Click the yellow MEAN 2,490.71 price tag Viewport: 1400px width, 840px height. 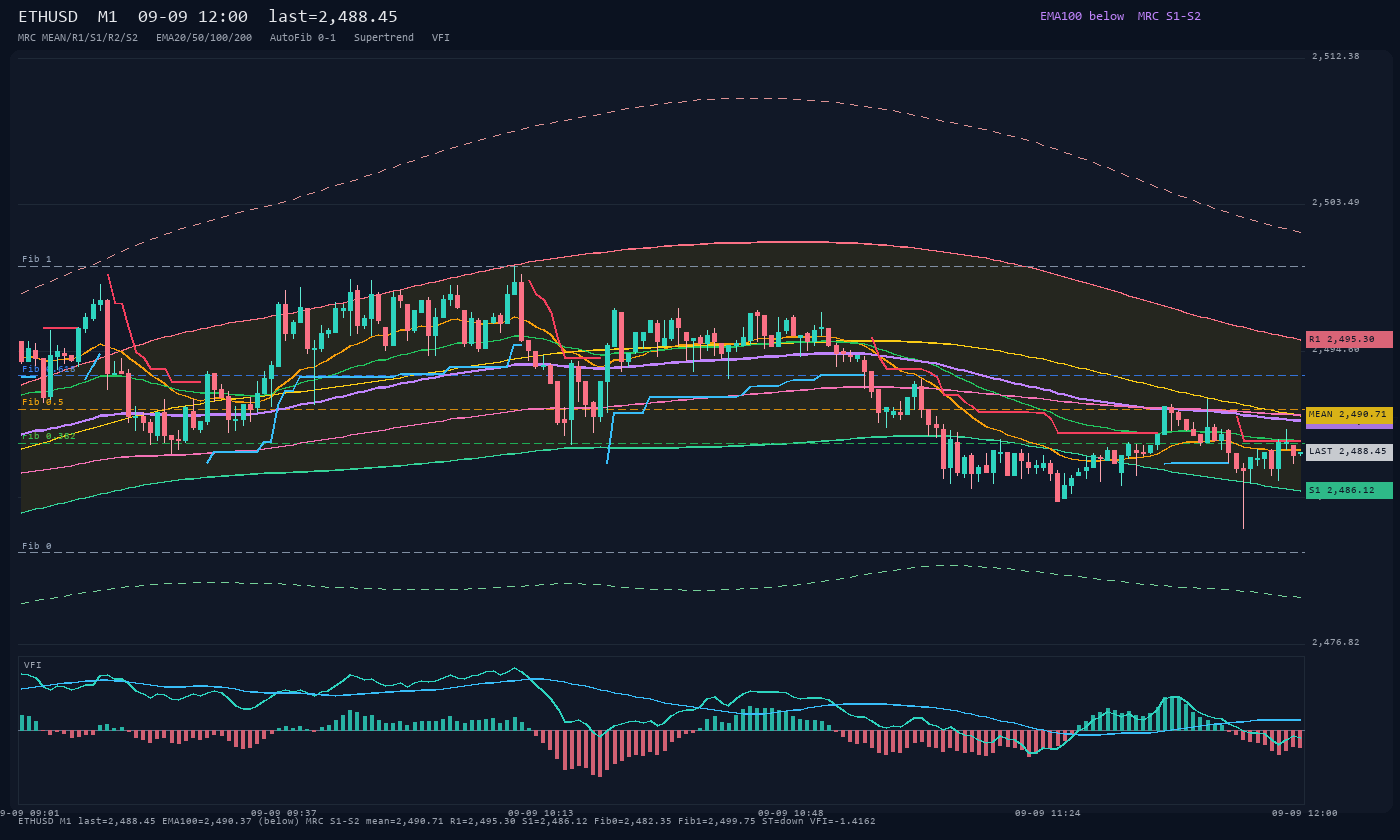1349,415
